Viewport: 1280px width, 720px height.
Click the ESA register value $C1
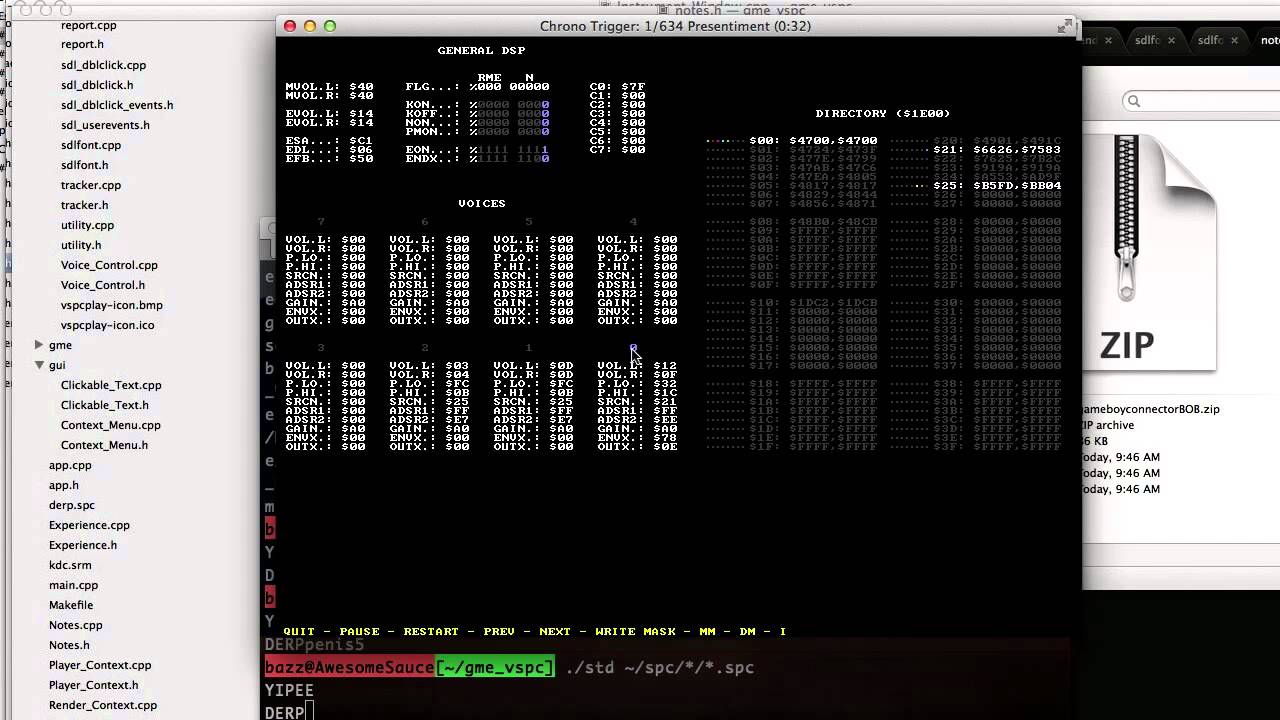pyautogui.click(x=361, y=141)
